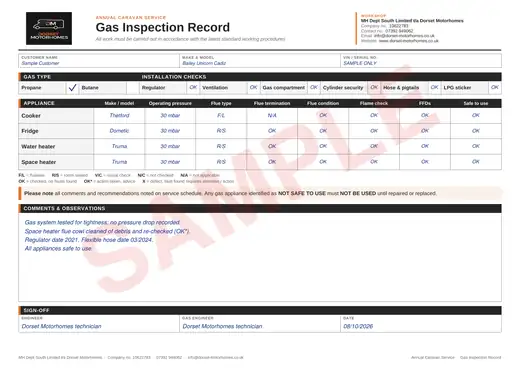Image resolution: width=520 pixels, height=368 pixels.
Task: Click the 'Operating pressure' column header
Action: [170, 103]
